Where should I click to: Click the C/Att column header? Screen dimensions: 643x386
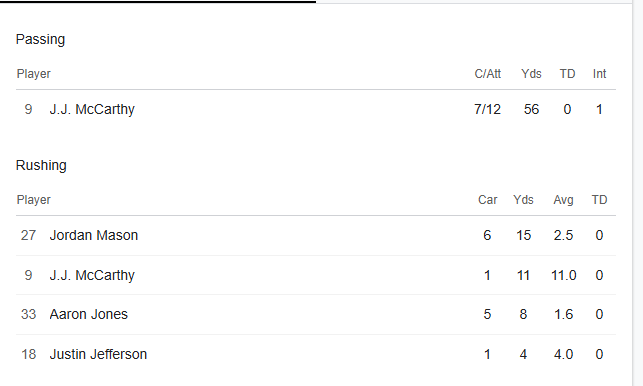tap(488, 74)
